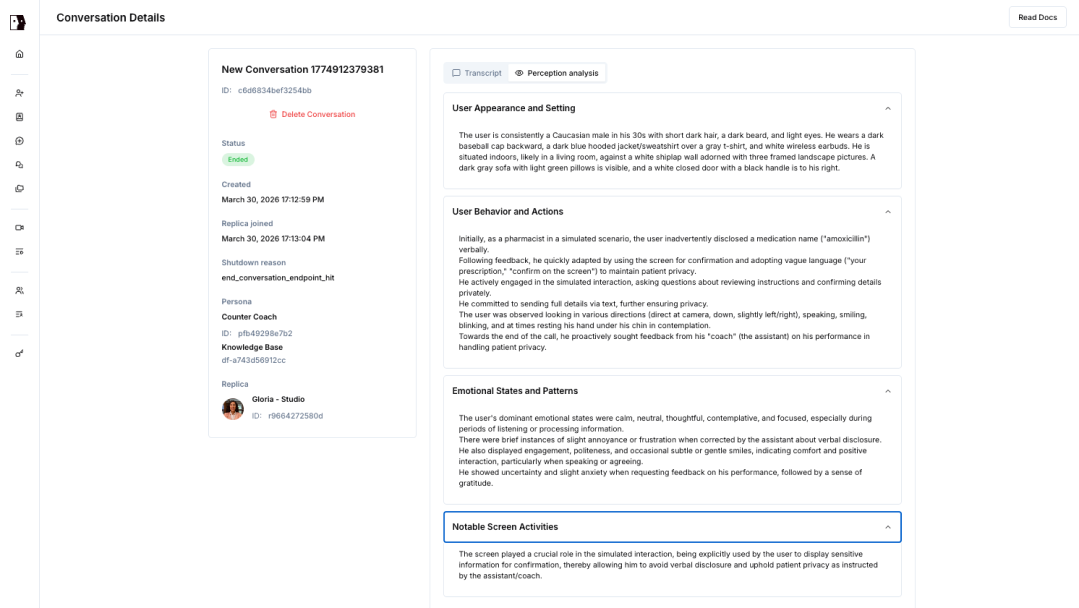This screenshot has width=1079, height=608.
Task: Click the Read Docs button
Action: [1037, 17]
